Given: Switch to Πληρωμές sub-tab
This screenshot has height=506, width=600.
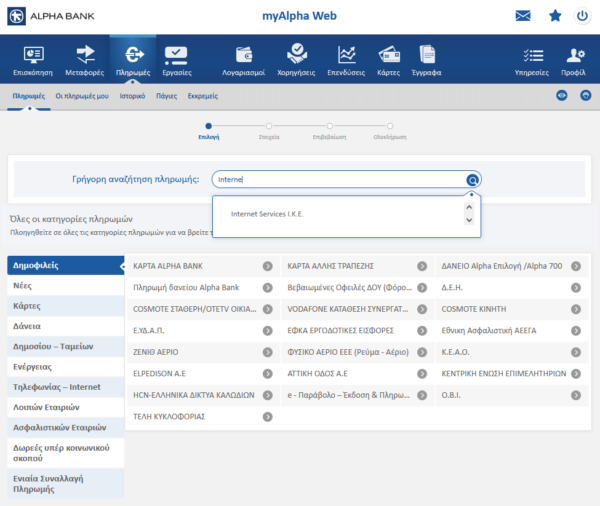Looking at the screenshot, I should tap(29, 96).
